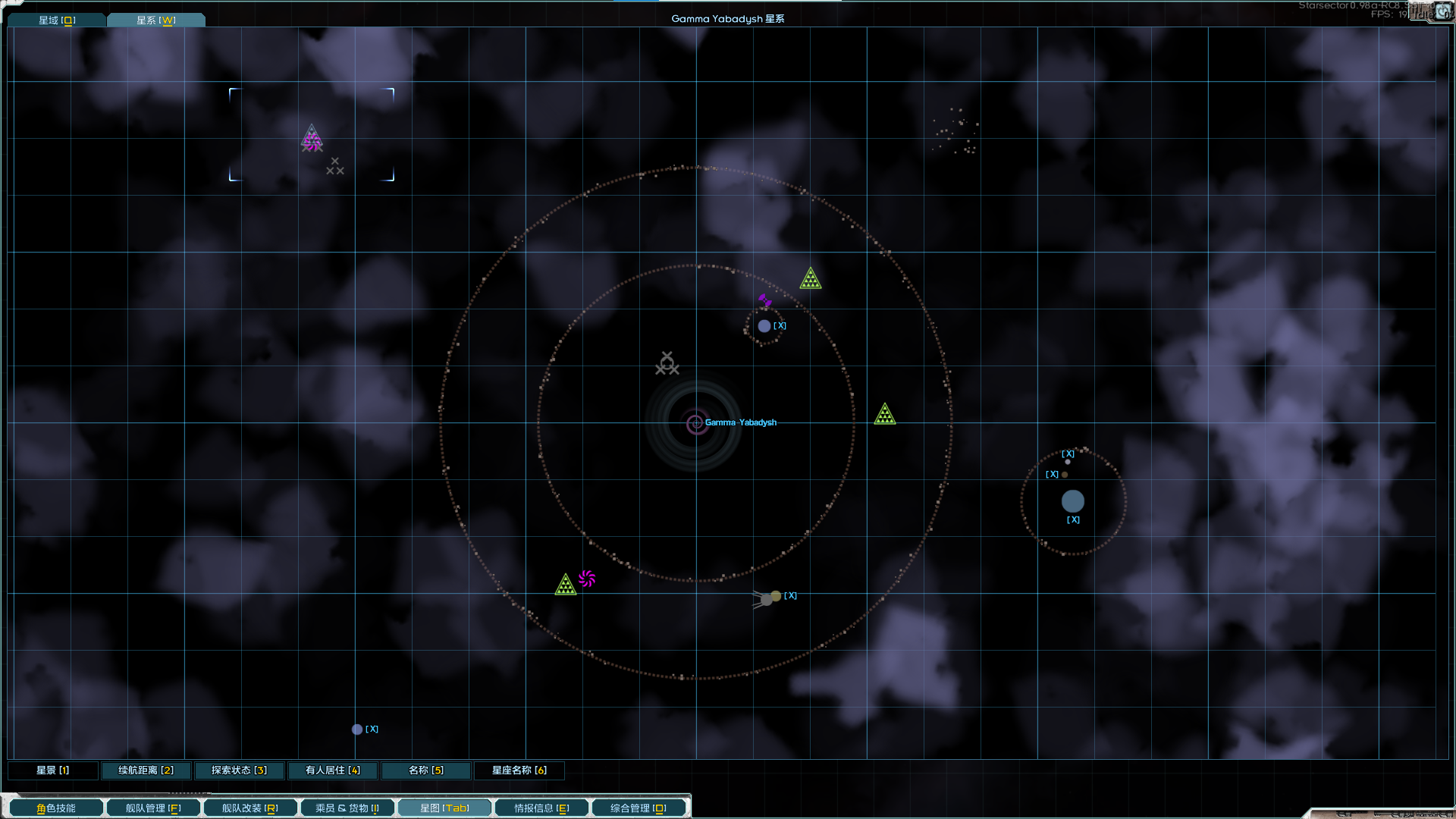The height and width of the screenshot is (819, 1456).
Task: Click the purple marker above the inner-orbit planet
Action: tap(765, 301)
